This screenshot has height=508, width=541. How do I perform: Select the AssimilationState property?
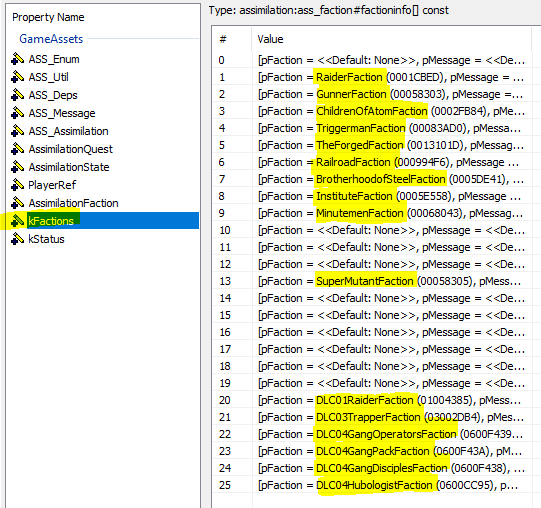(x=69, y=167)
